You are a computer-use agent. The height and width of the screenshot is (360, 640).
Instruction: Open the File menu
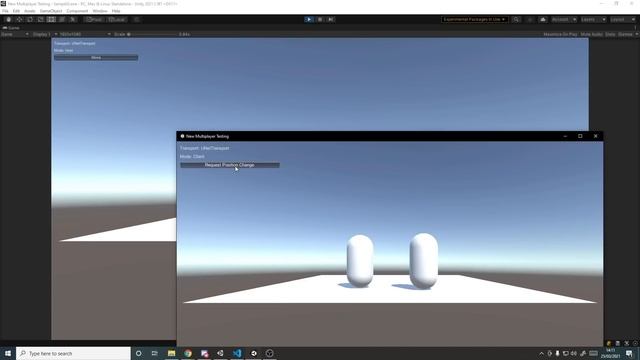click(x=5, y=11)
